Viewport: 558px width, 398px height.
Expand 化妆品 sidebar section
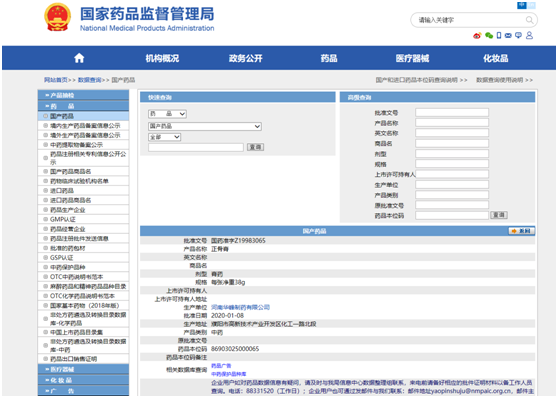tap(84, 380)
